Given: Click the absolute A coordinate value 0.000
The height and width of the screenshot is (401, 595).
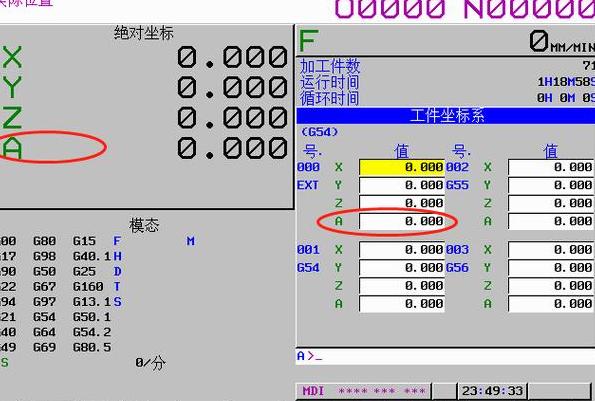Looking at the screenshot, I should click(x=233, y=148).
